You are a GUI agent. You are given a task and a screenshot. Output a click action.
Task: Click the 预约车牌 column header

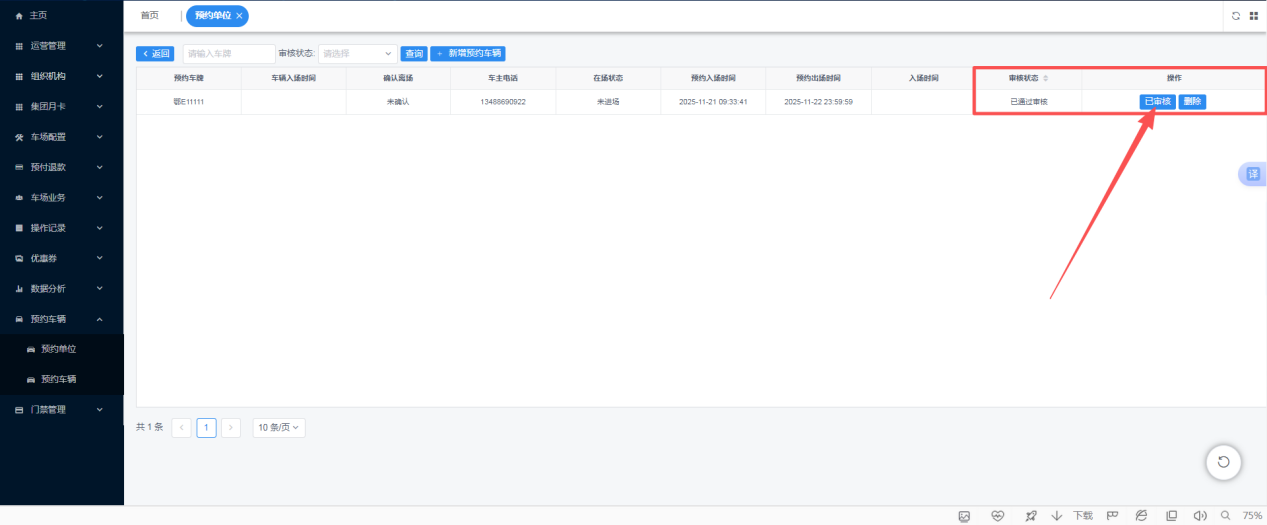click(188, 78)
